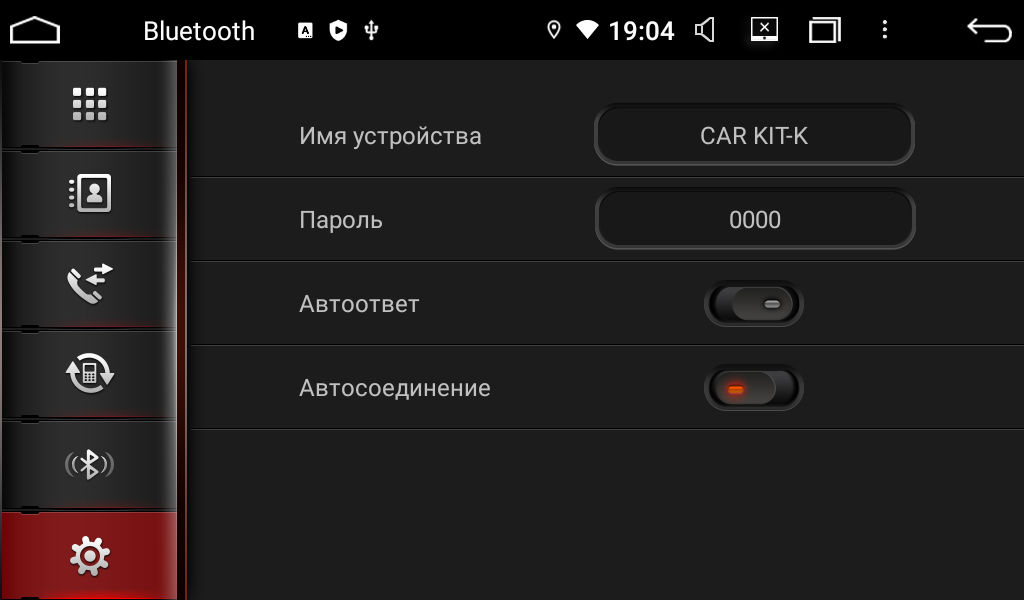Tap the screen-off display icon
This screenshot has height=600, width=1024.
pyautogui.click(x=764, y=29)
